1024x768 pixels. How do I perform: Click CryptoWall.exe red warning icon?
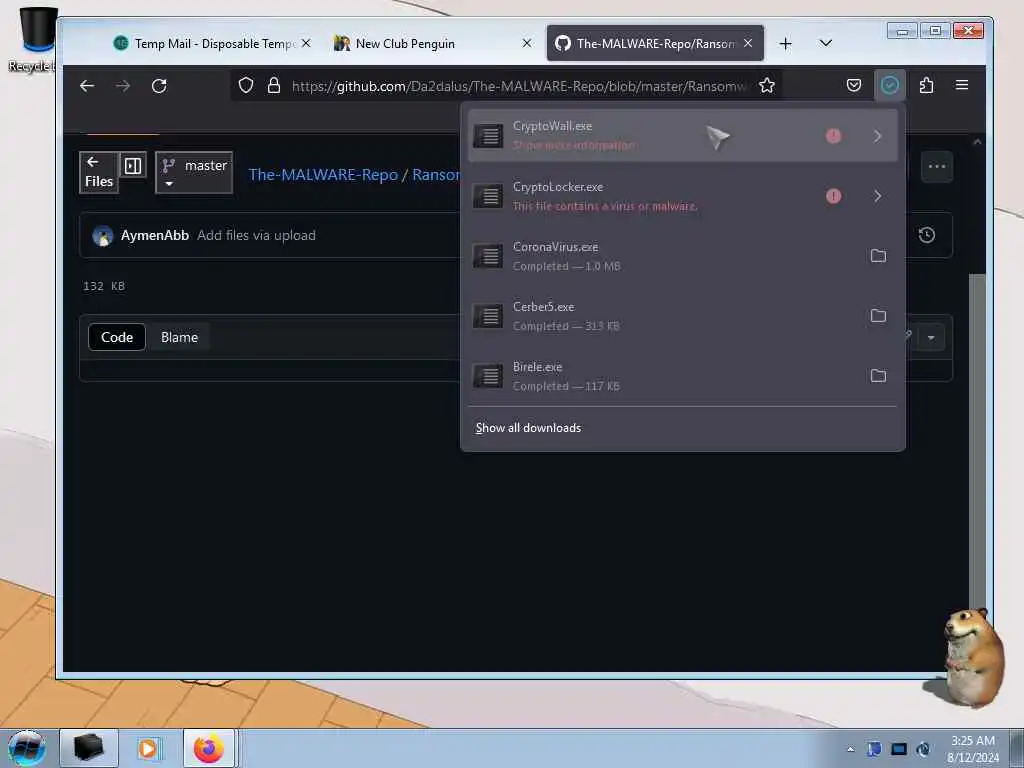click(x=833, y=136)
